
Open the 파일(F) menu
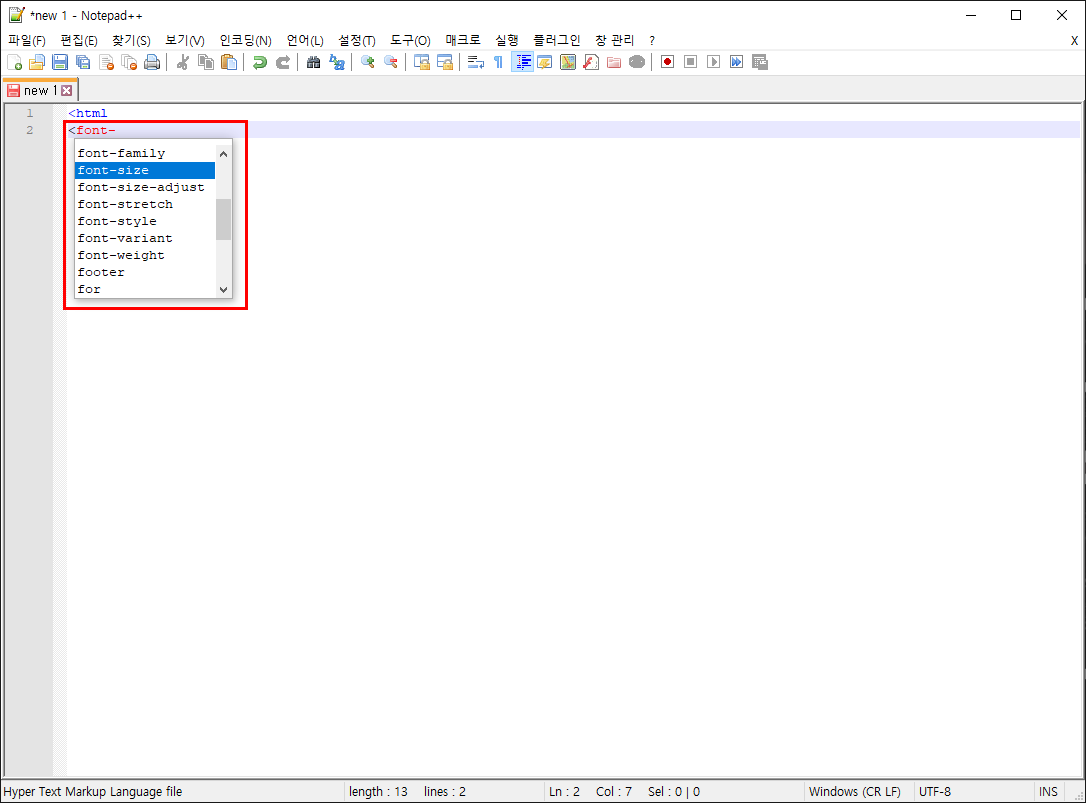pyautogui.click(x=27, y=40)
